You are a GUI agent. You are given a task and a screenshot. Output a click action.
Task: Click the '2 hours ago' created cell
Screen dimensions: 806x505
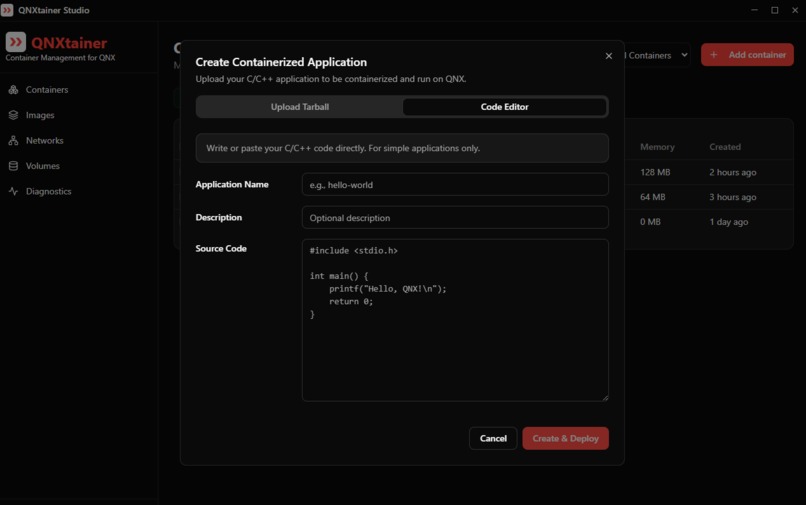click(732, 172)
